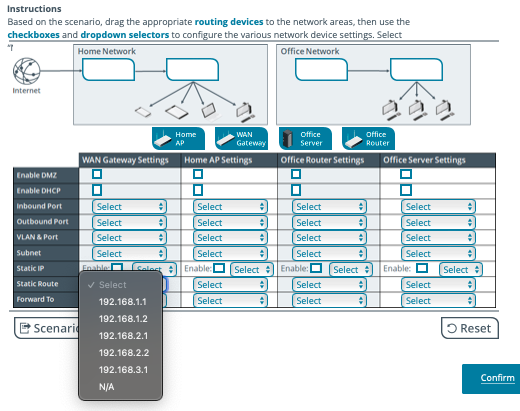Click the second empty slot in Home Network
The width and height of the screenshot is (520, 411).
[x=192, y=70]
